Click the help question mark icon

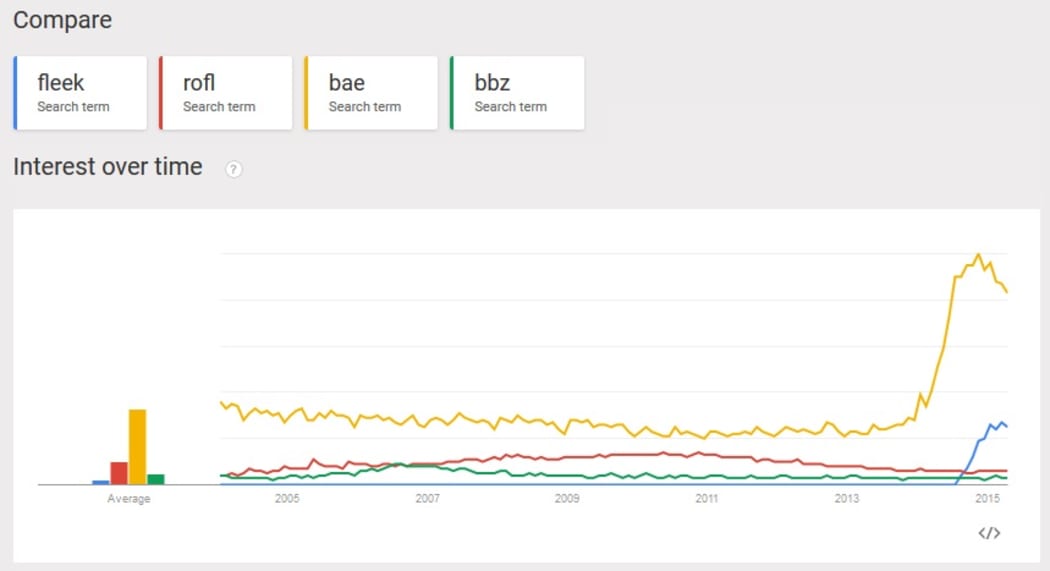pyautogui.click(x=234, y=170)
